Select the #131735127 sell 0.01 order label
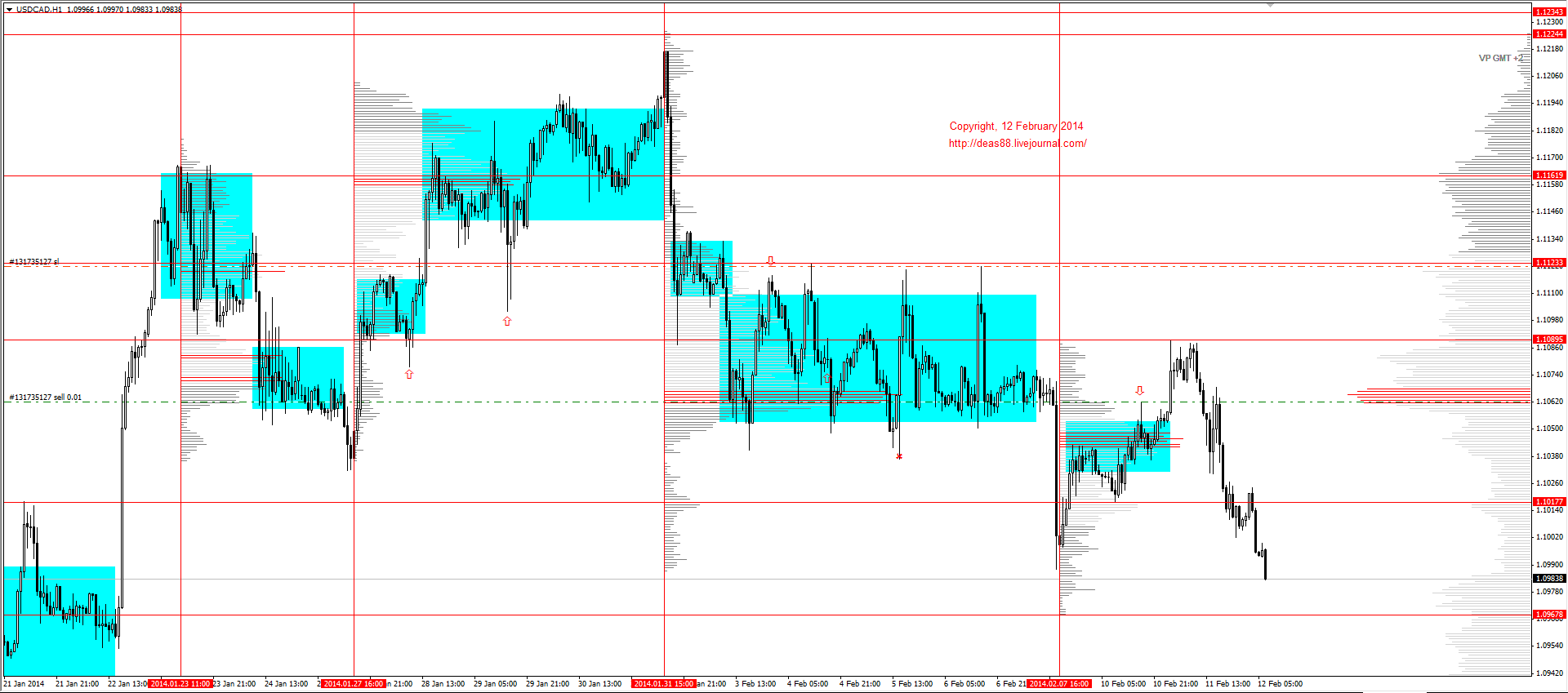 [45, 398]
